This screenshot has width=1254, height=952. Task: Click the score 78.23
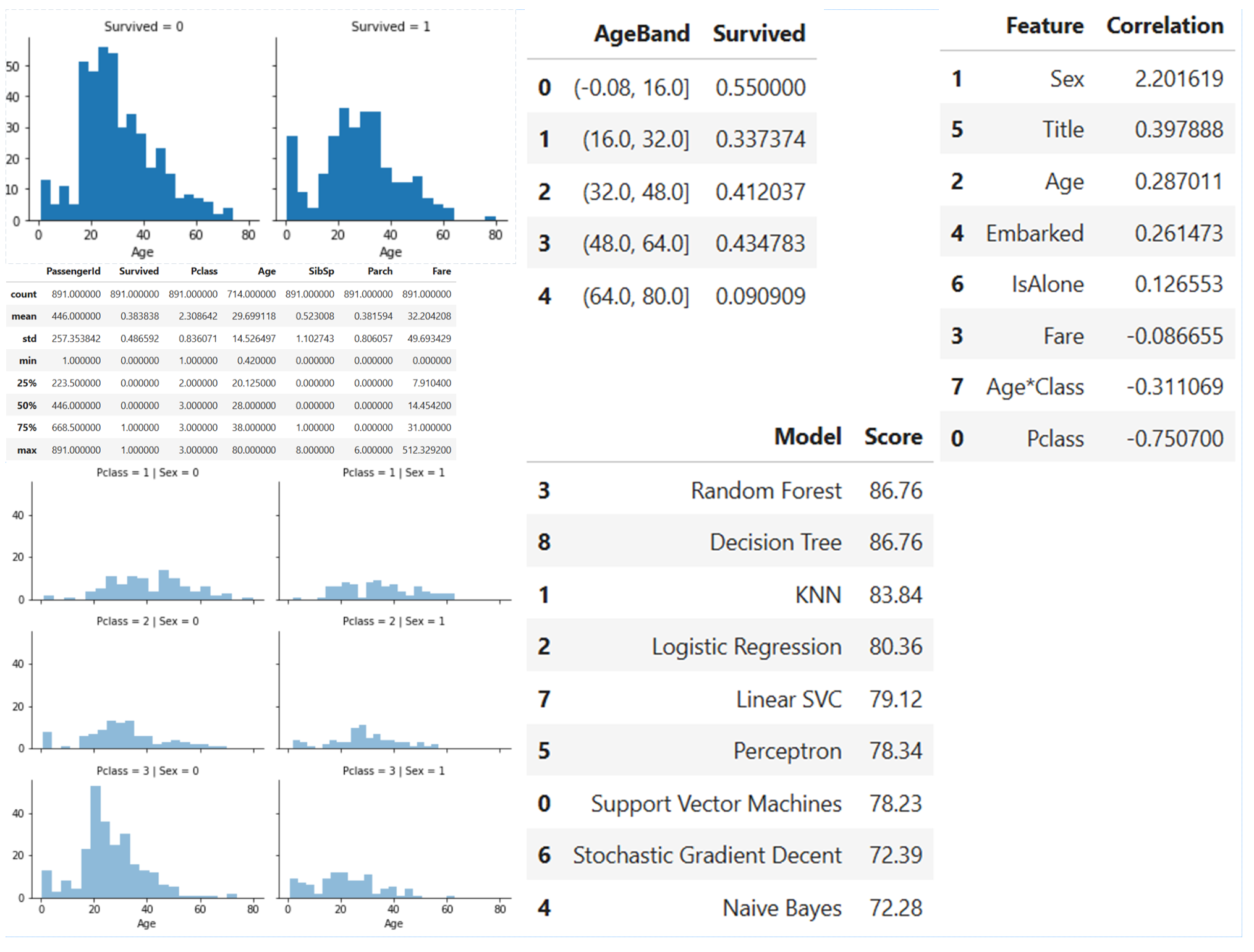click(896, 804)
